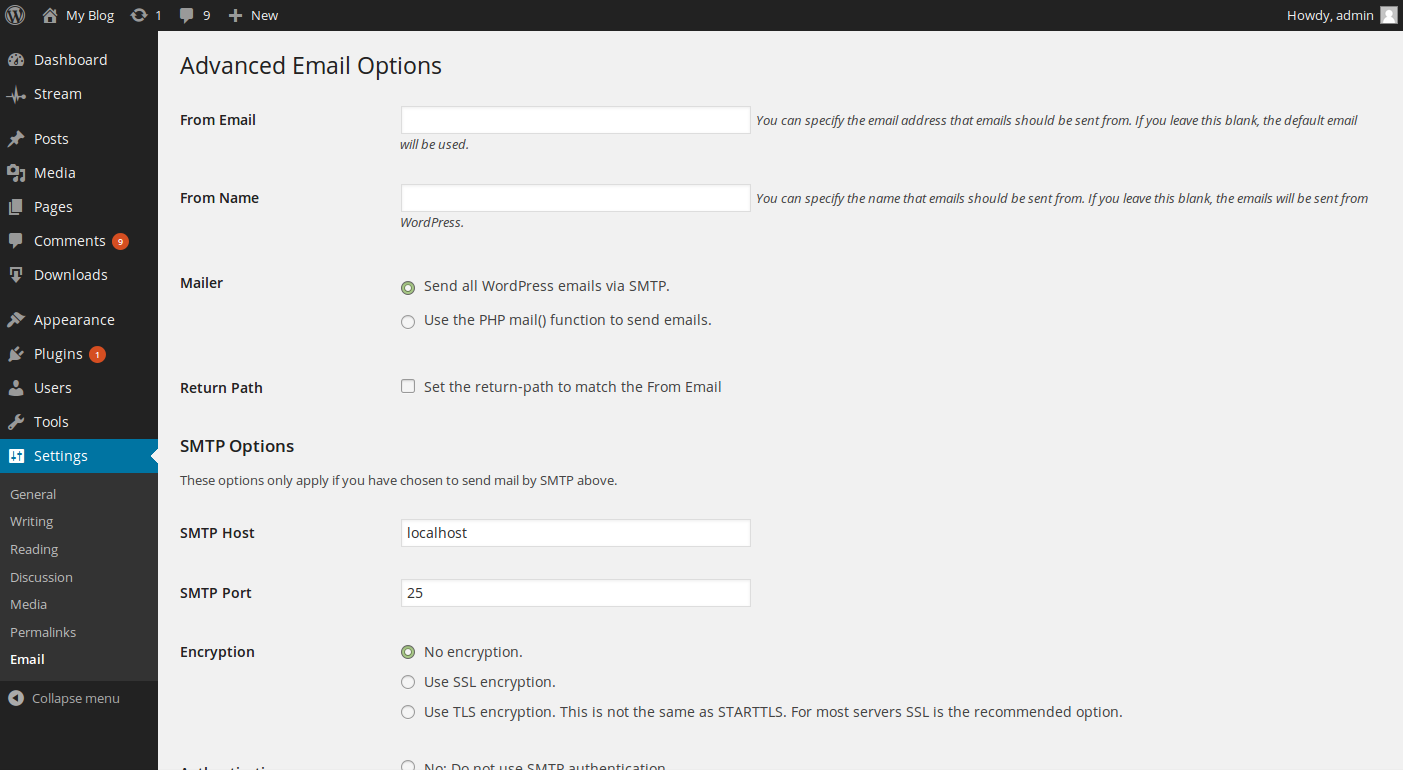The image size is (1403, 770).
Task: Choose Use SSL encryption option
Action: (408, 682)
